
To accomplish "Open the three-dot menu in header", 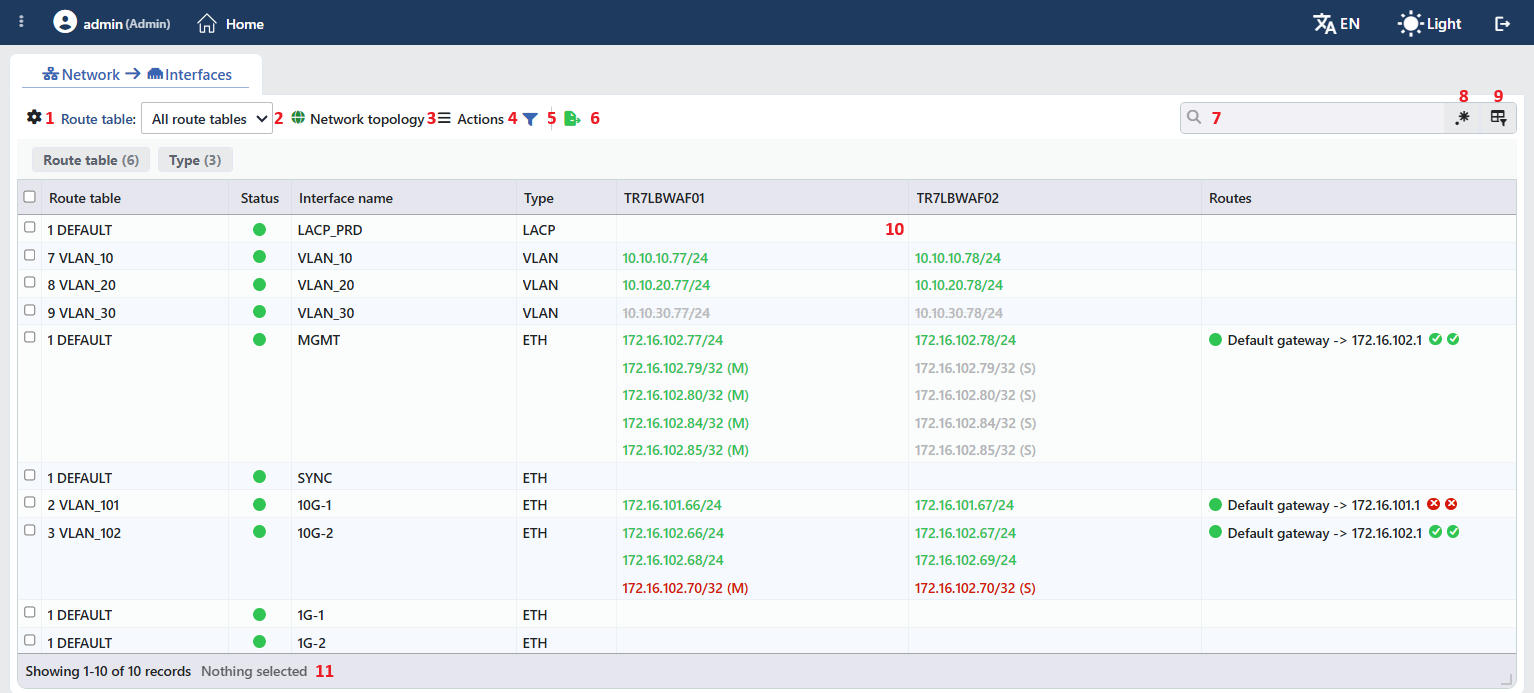I will [22, 22].
